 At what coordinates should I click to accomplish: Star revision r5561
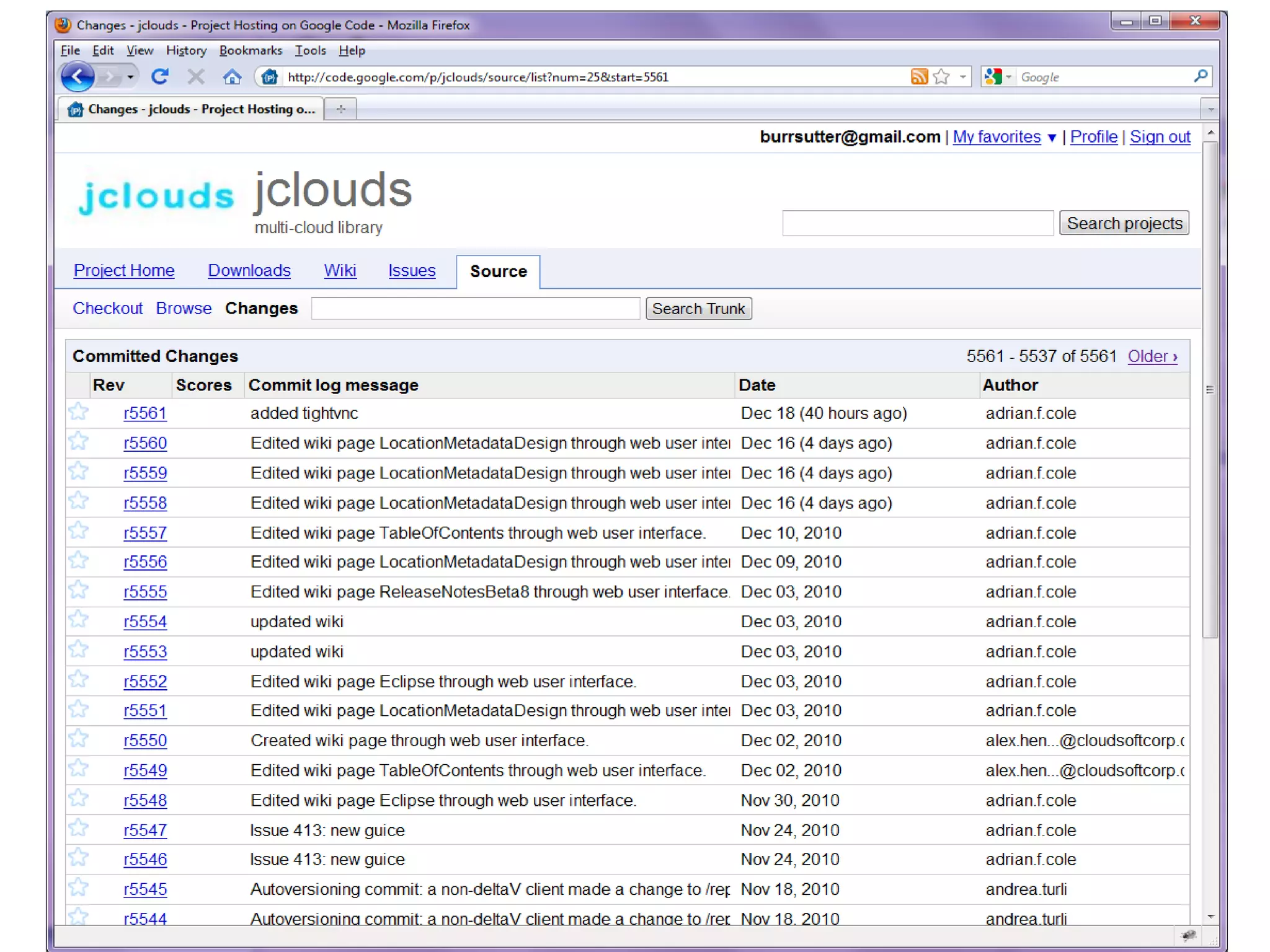pos(79,412)
